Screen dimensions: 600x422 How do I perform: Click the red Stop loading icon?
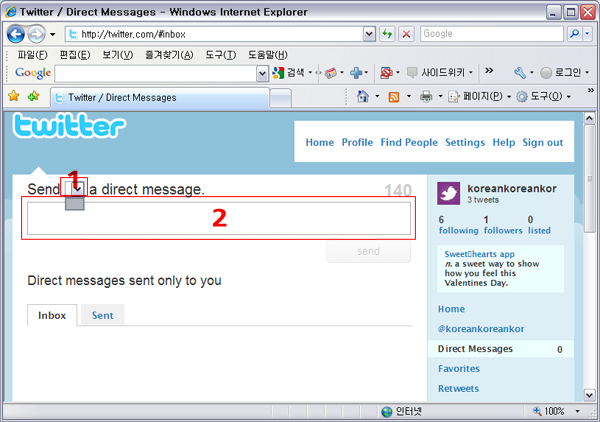click(x=406, y=34)
